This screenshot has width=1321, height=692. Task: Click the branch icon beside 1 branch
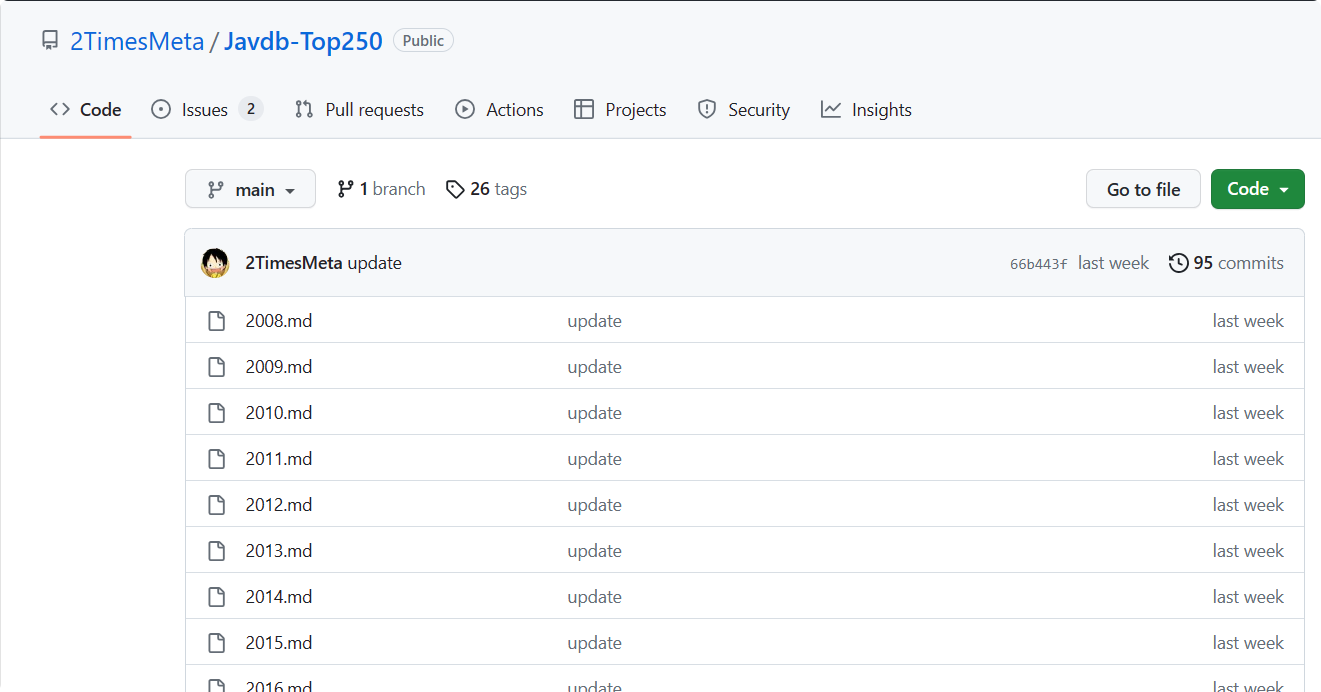(x=345, y=189)
